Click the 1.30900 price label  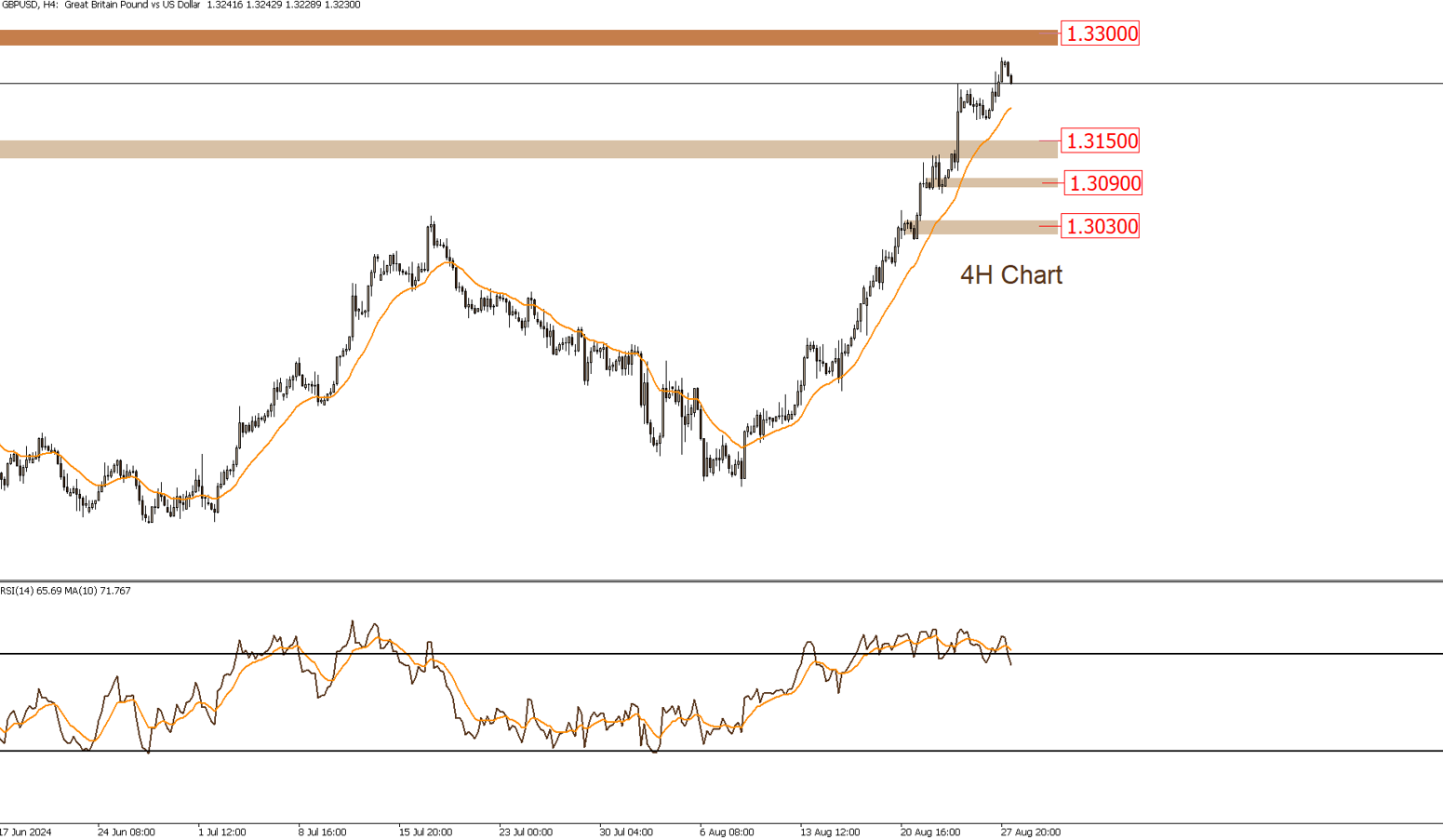(x=1102, y=183)
